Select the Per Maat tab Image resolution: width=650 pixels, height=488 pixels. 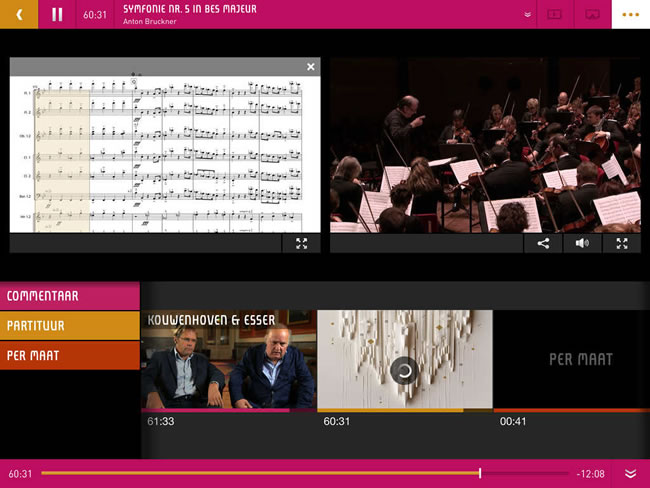(x=70, y=355)
